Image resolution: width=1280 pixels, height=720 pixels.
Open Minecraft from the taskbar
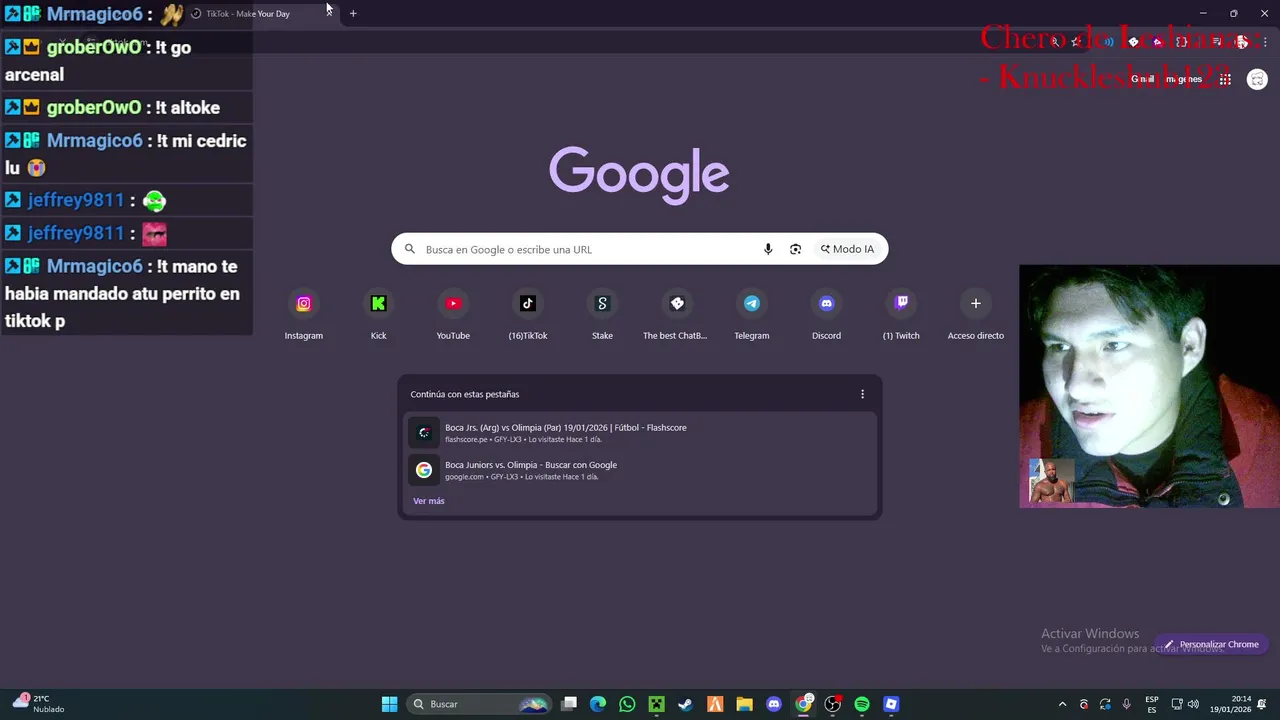pyautogui.click(x=656, y=704)
